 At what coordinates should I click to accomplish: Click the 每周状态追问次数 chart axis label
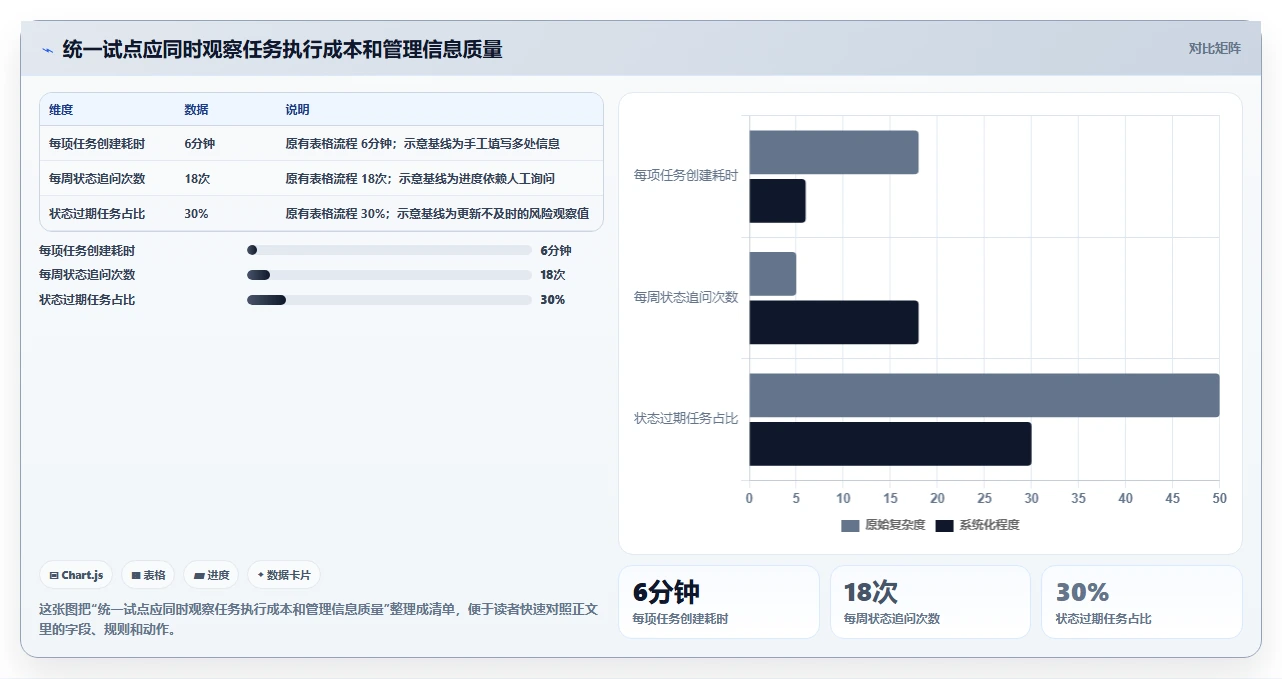pos(686,298)
